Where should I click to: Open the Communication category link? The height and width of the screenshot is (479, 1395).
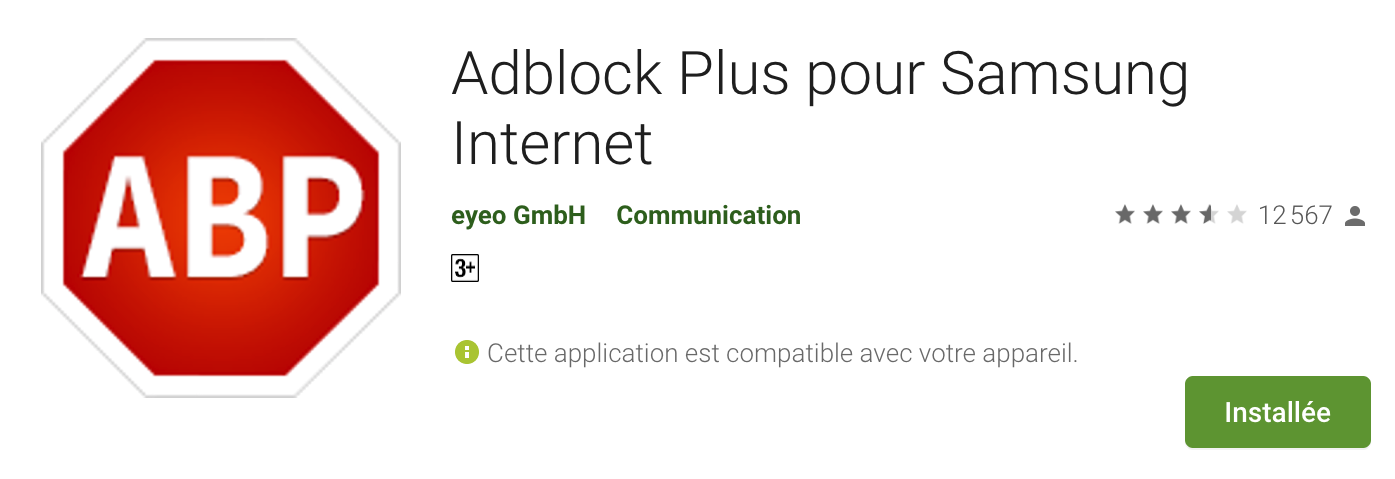pos(708,215)
